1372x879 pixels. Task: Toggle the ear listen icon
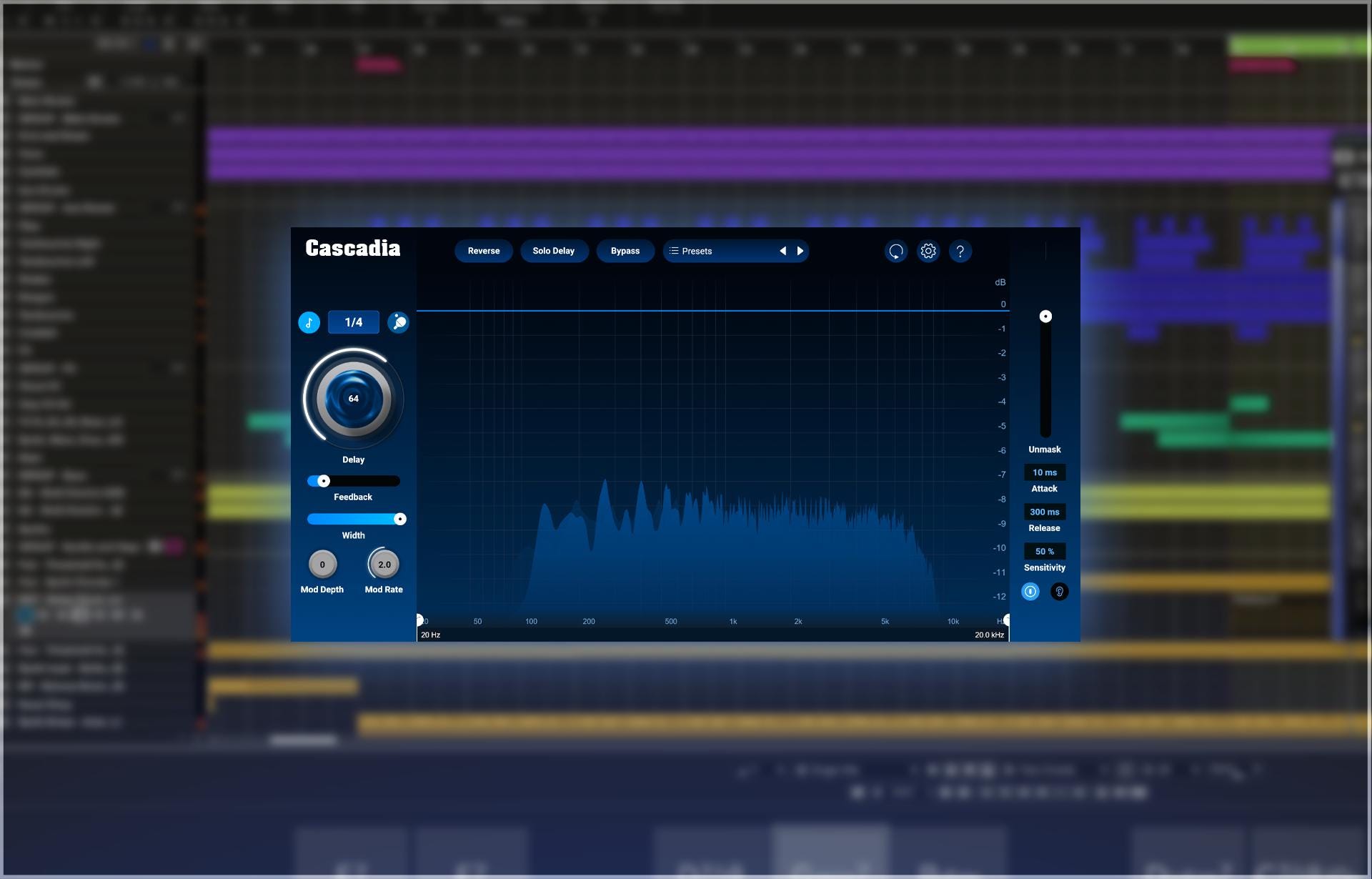(x=1060, y=591)
